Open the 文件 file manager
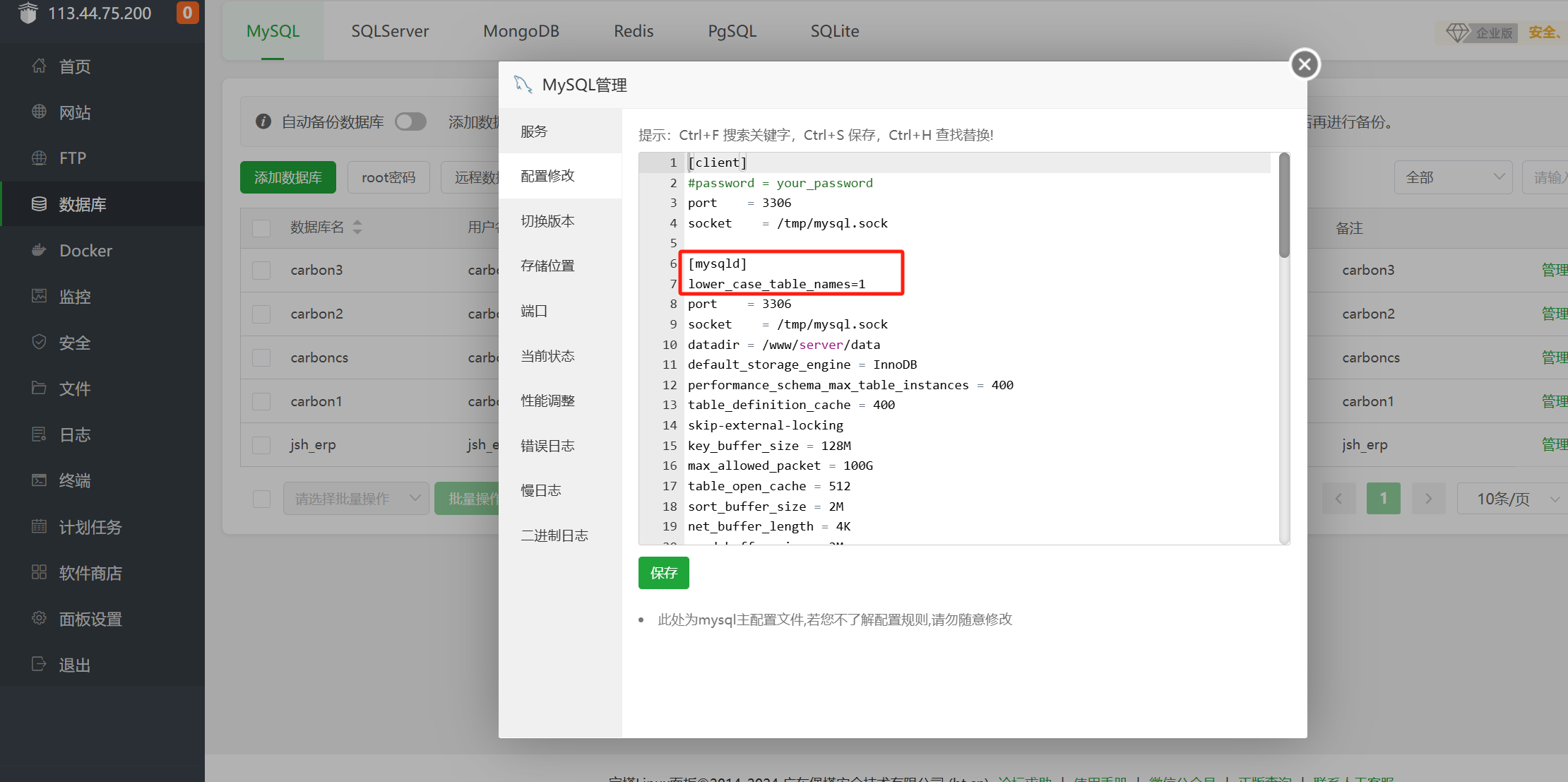Screen dimensions: 1568x782 [74, 389]
